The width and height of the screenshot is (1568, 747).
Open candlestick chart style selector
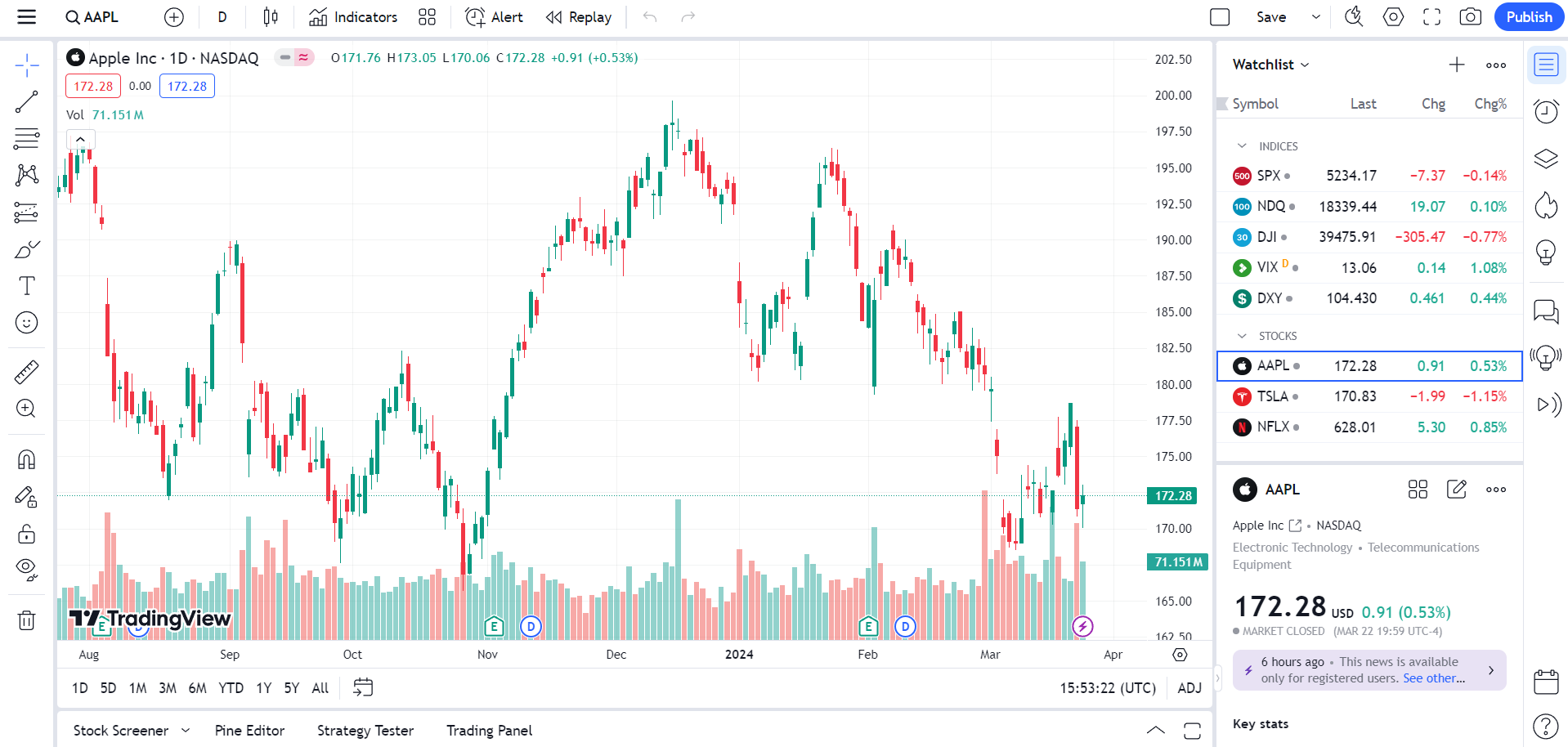click(x=271, y=17)
